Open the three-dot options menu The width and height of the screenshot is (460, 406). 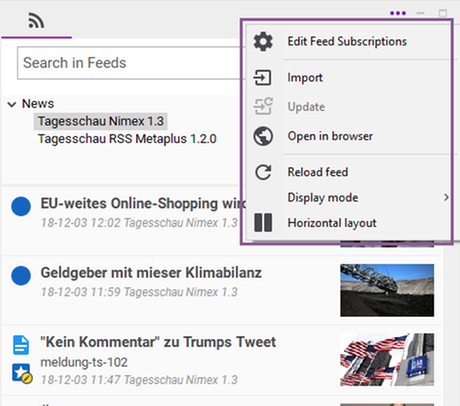point(398,13)
